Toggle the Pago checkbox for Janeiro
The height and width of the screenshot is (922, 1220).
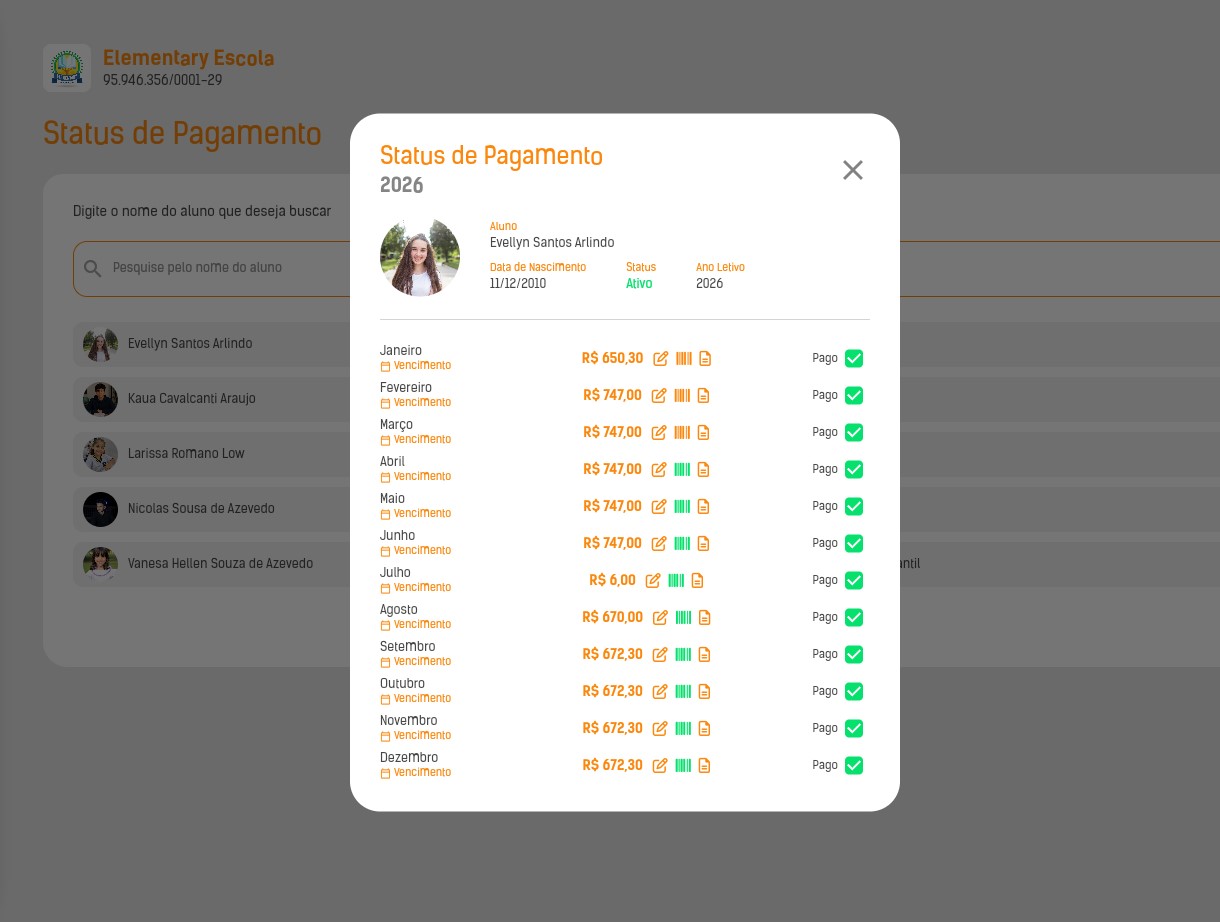tap(854, 358)
